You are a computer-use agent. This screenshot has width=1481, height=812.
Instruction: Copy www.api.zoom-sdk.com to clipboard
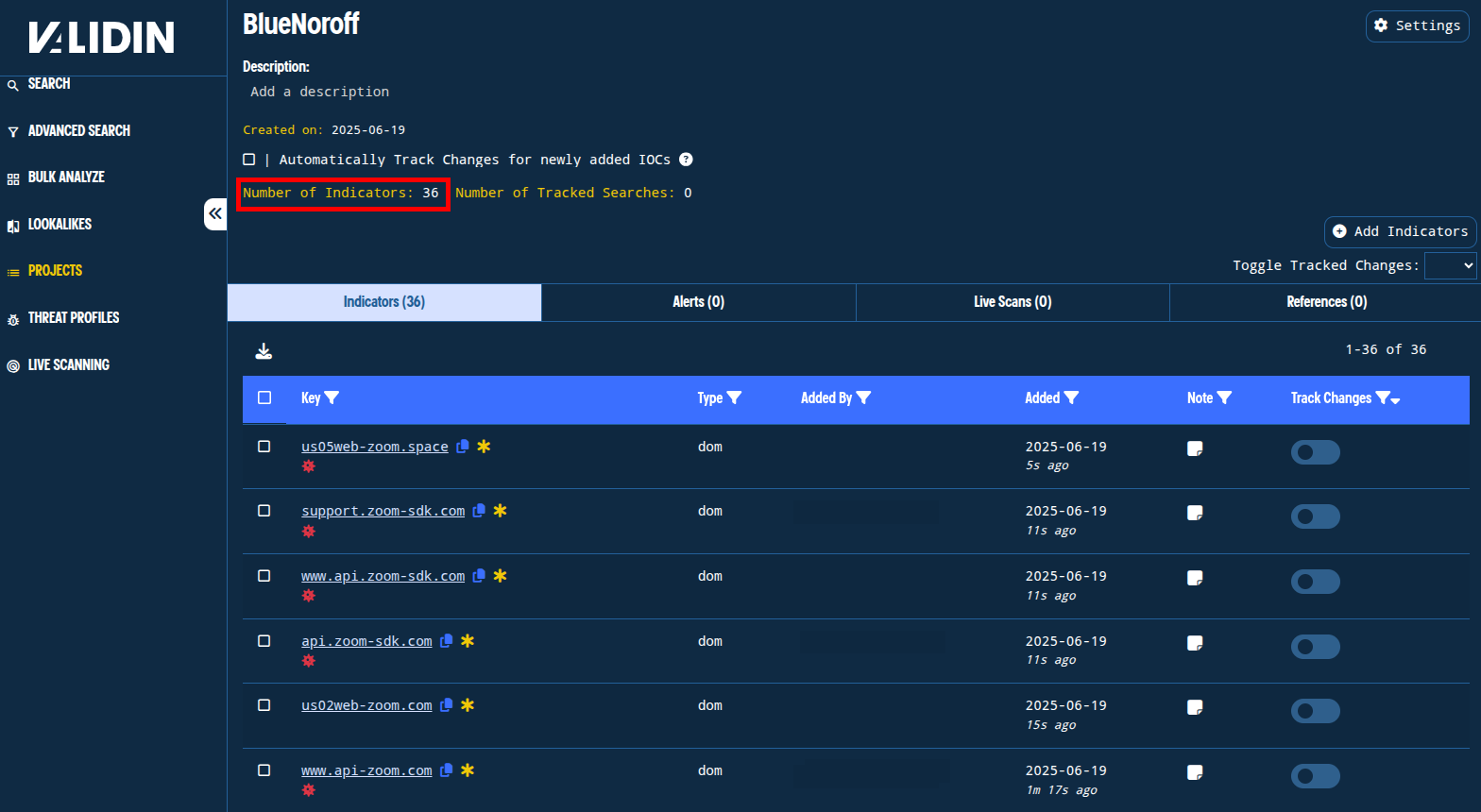point(479,576)
